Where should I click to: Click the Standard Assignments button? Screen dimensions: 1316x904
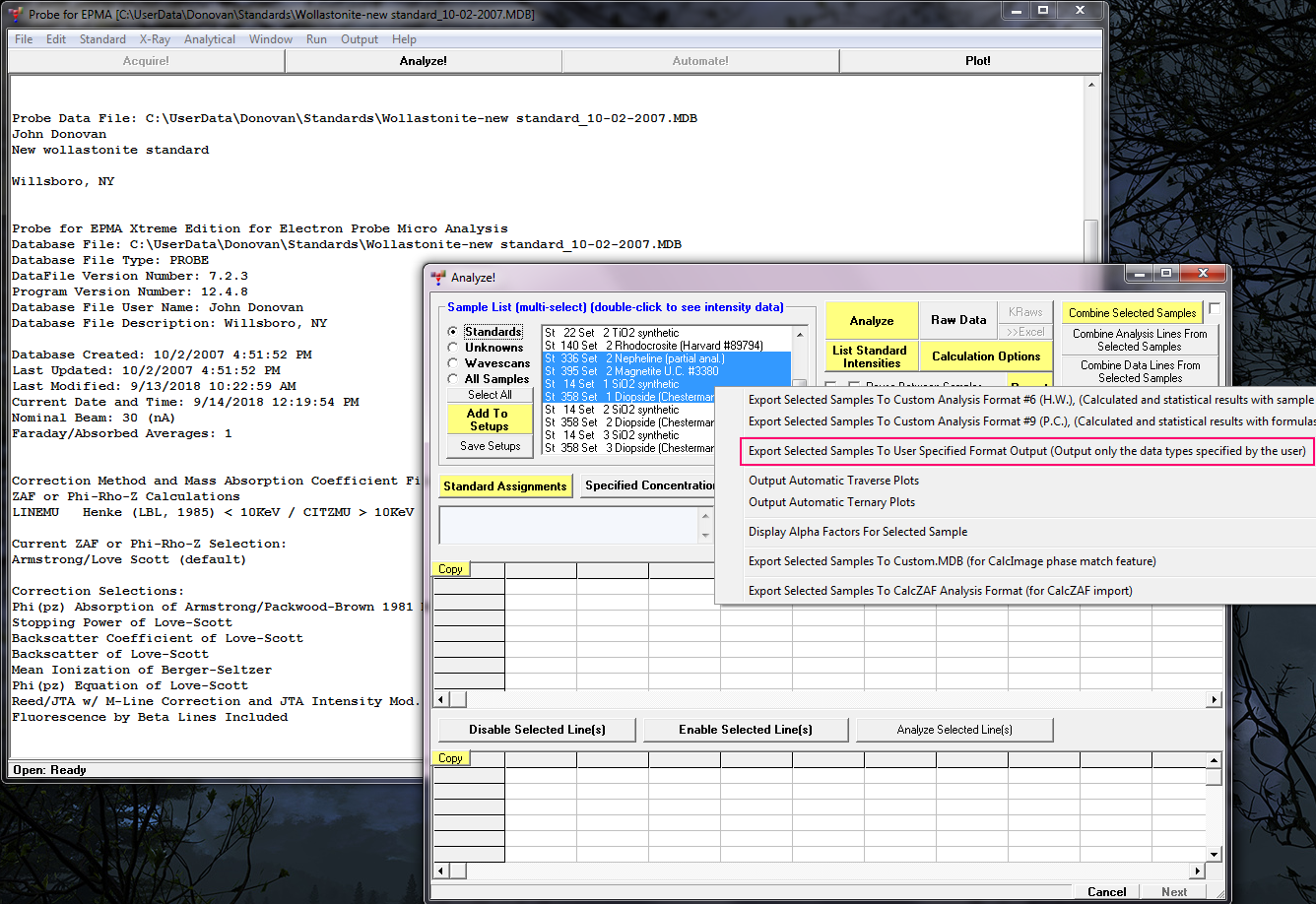click(x=504, y=486)
